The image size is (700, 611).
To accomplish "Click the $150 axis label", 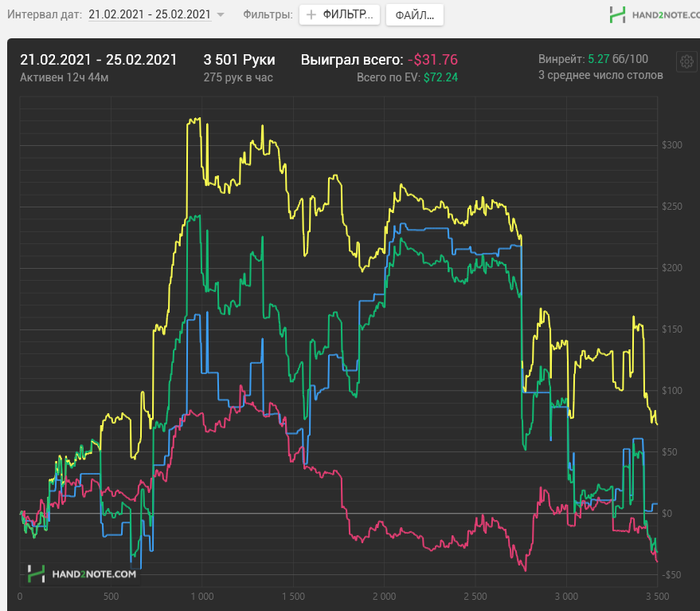I will pyautogui.click(x=672, y=329).
